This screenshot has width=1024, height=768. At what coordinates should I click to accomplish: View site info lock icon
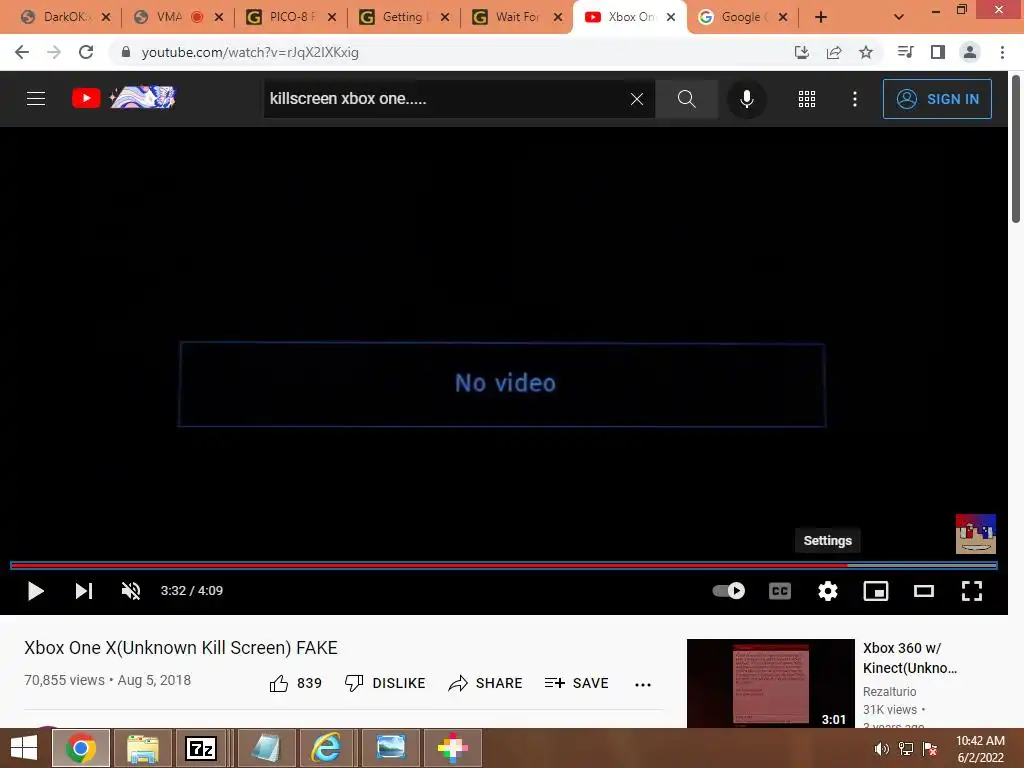point(126,52)
